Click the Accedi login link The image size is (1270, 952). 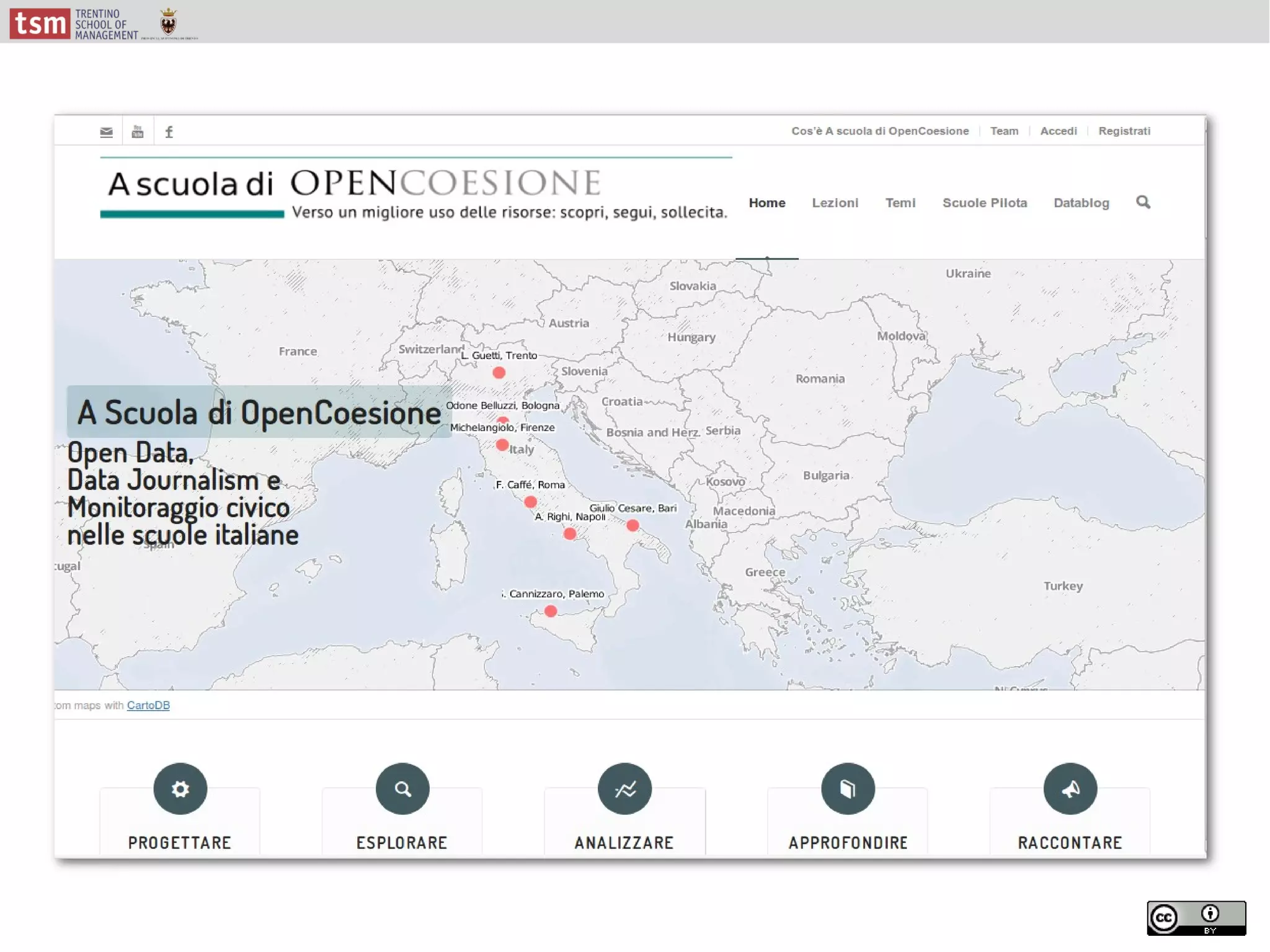click(1058, 131)
